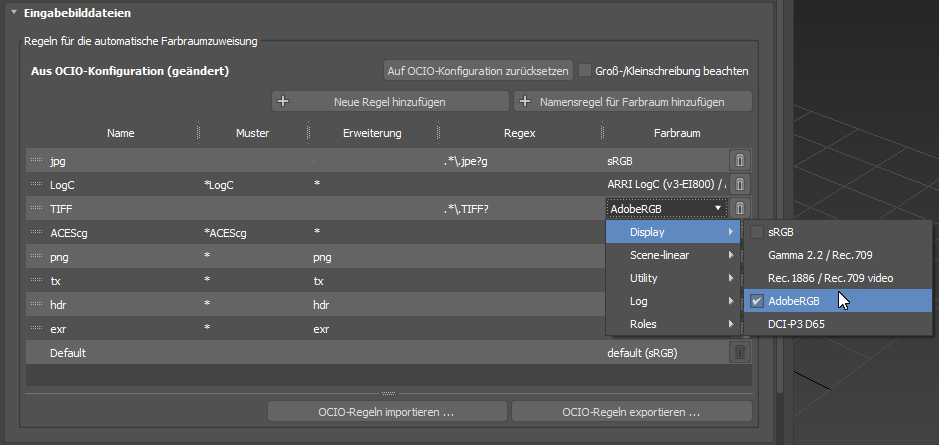Click the trash icon for TIFF rule
The height and width of the screenshot is (445, 939).
point(739,208)
